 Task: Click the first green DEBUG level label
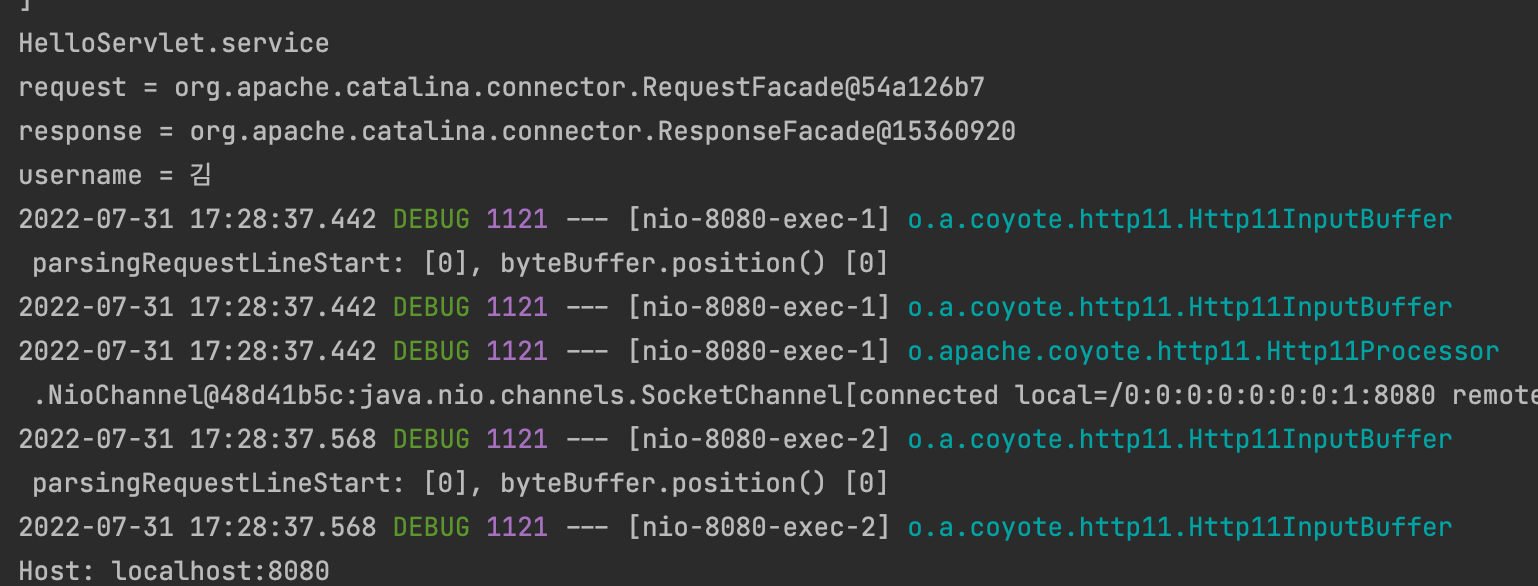pyautogui.click(x=431, y=220)
